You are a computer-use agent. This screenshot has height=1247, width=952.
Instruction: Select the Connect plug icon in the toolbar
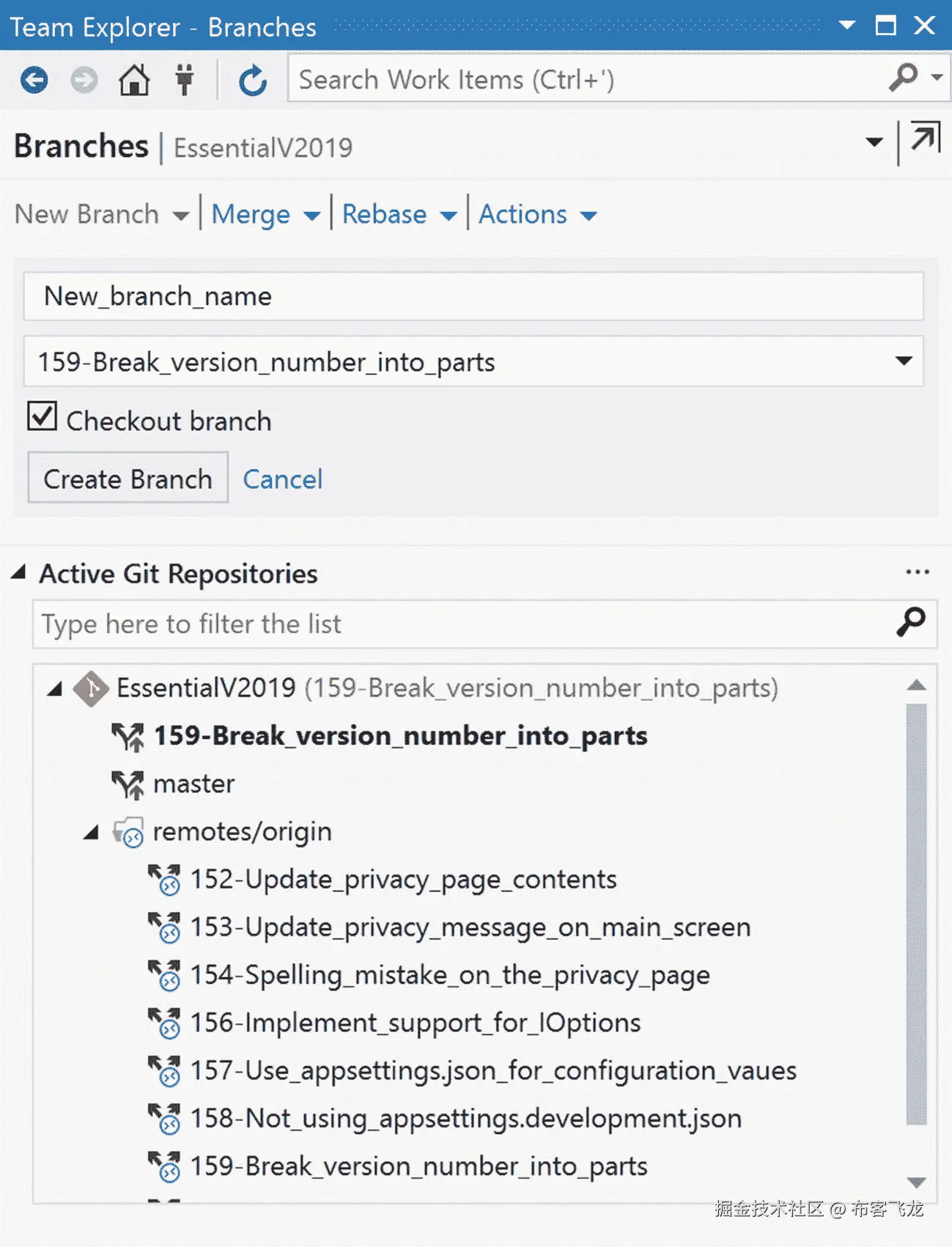tap(185, 80)
